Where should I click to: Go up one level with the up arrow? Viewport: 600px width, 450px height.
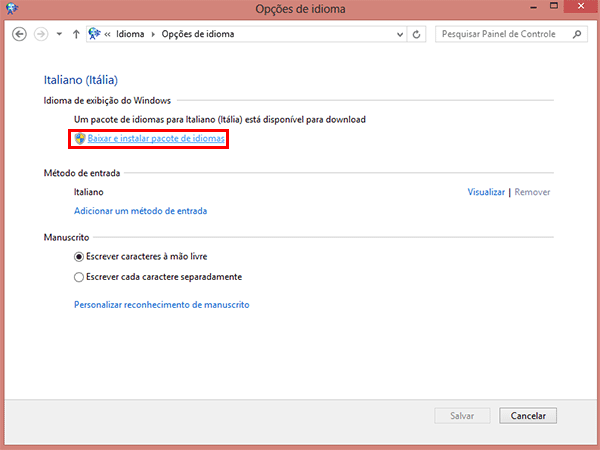[76, 34]
